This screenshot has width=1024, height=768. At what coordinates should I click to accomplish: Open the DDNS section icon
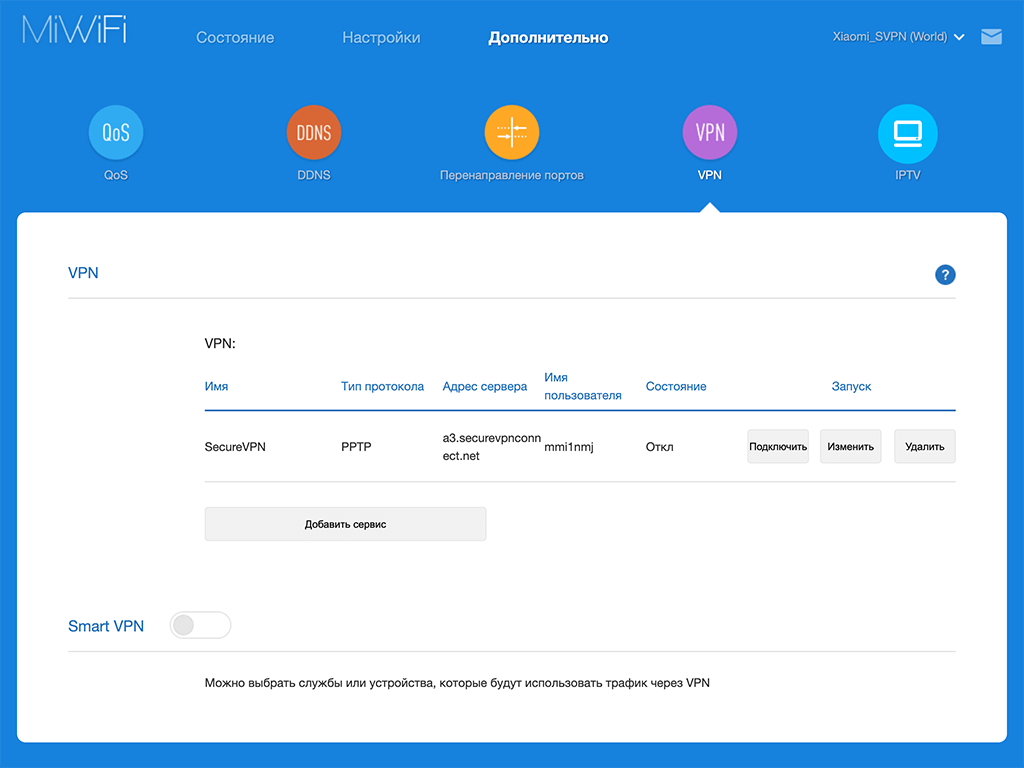[x=314, y=133]
